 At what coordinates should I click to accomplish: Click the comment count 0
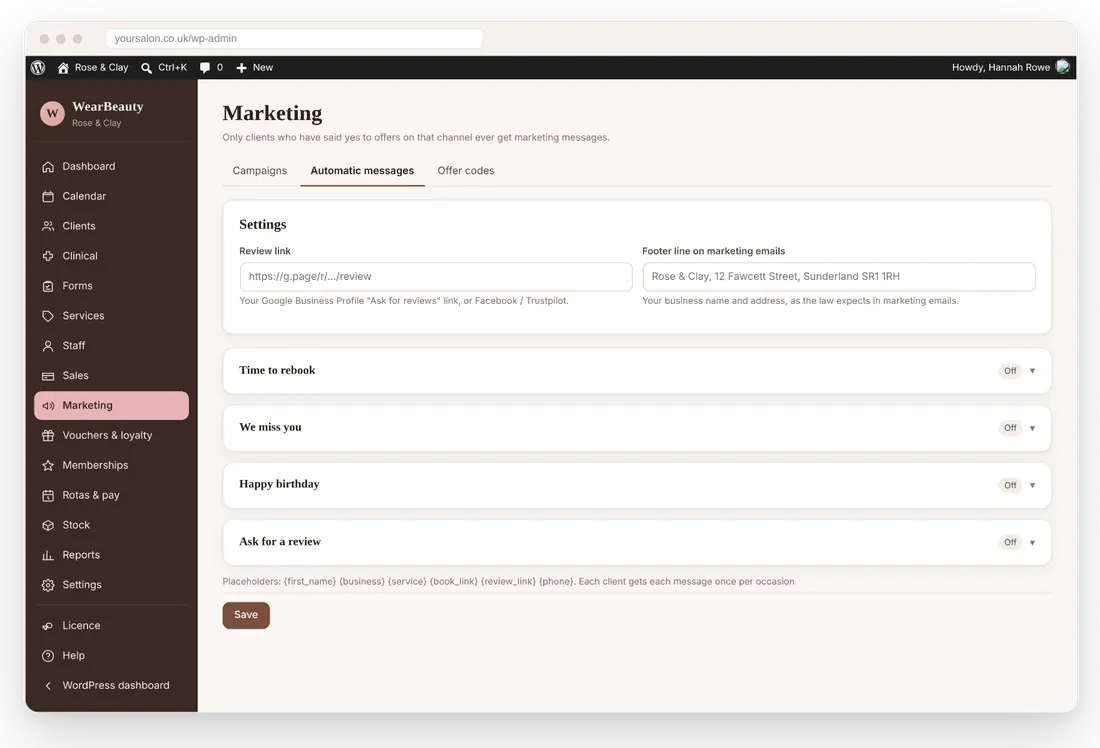(x=220, y=67)
